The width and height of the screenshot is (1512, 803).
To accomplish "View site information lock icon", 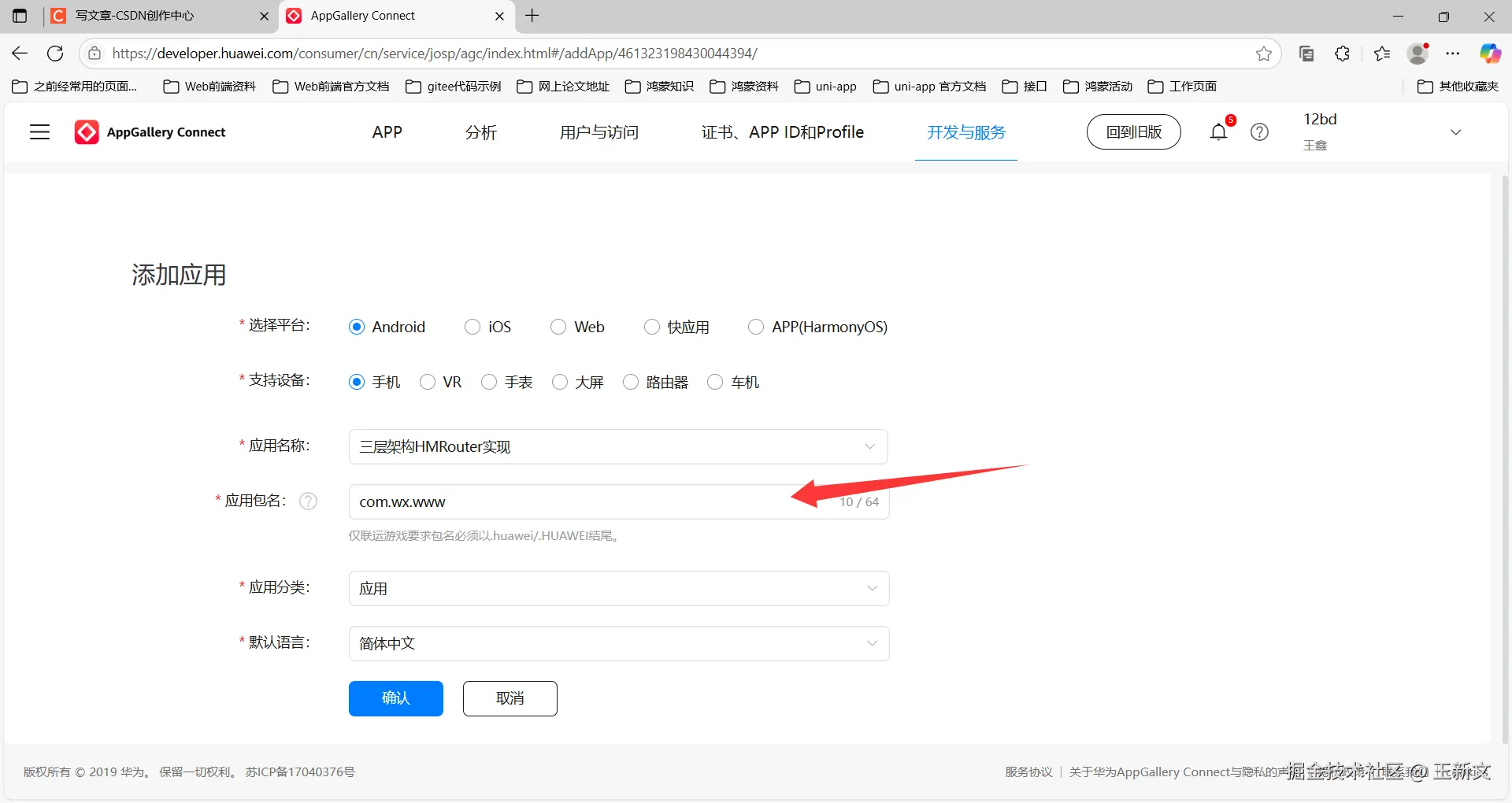I will pos(94,54).
